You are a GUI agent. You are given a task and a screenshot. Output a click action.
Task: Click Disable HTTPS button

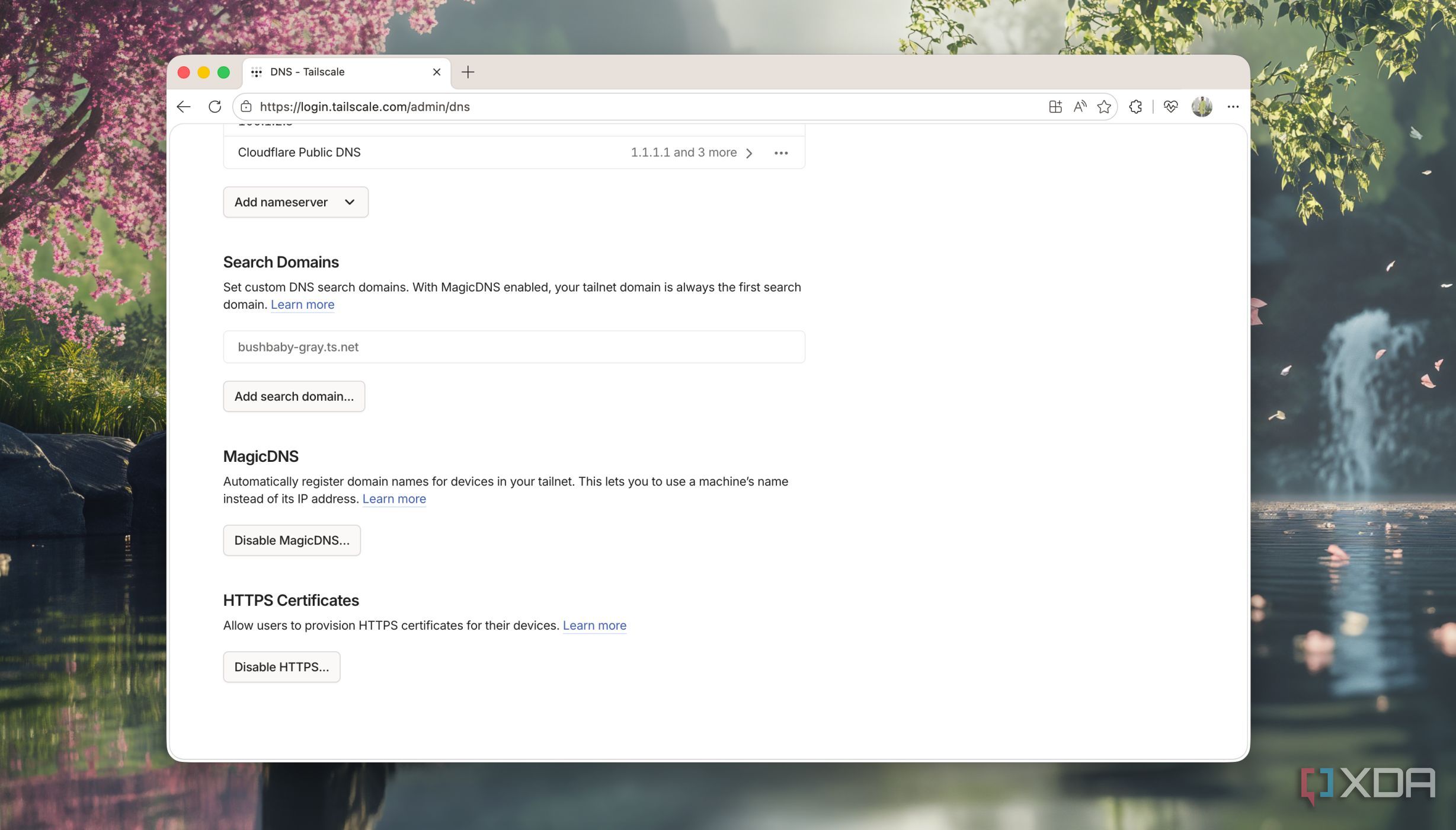click(x=281, y=667)
